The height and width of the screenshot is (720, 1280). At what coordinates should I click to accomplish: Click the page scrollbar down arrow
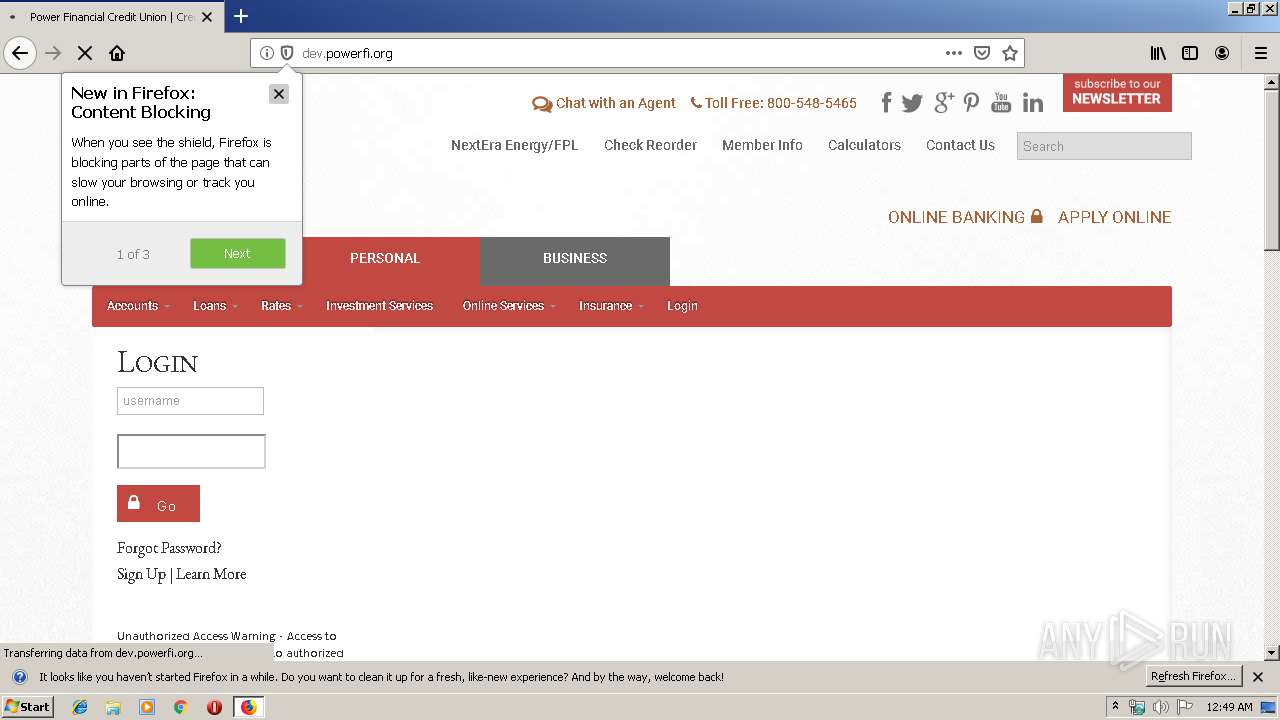click(1272, 653)
